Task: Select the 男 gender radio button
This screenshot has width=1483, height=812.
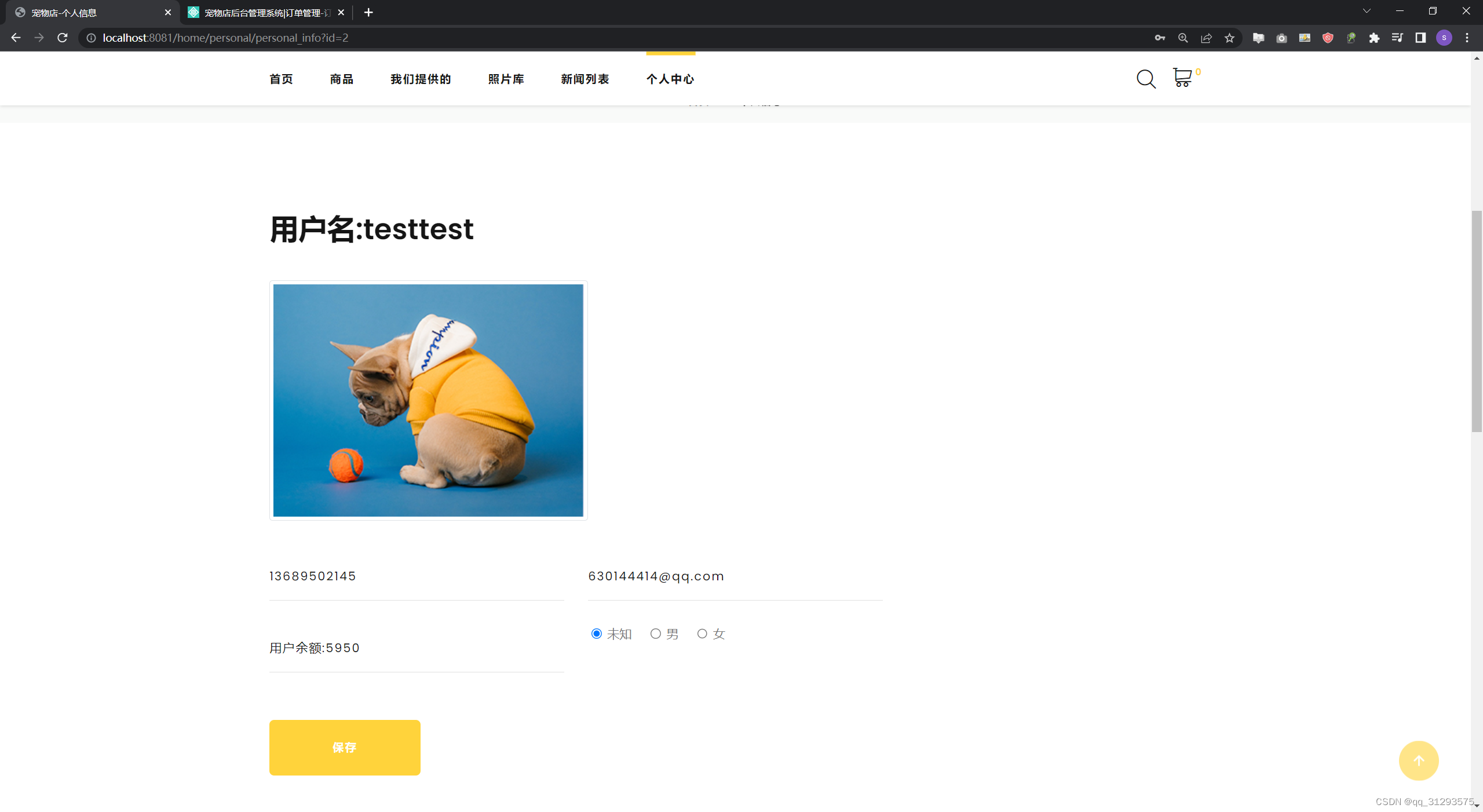Action: tap(656, 634)
